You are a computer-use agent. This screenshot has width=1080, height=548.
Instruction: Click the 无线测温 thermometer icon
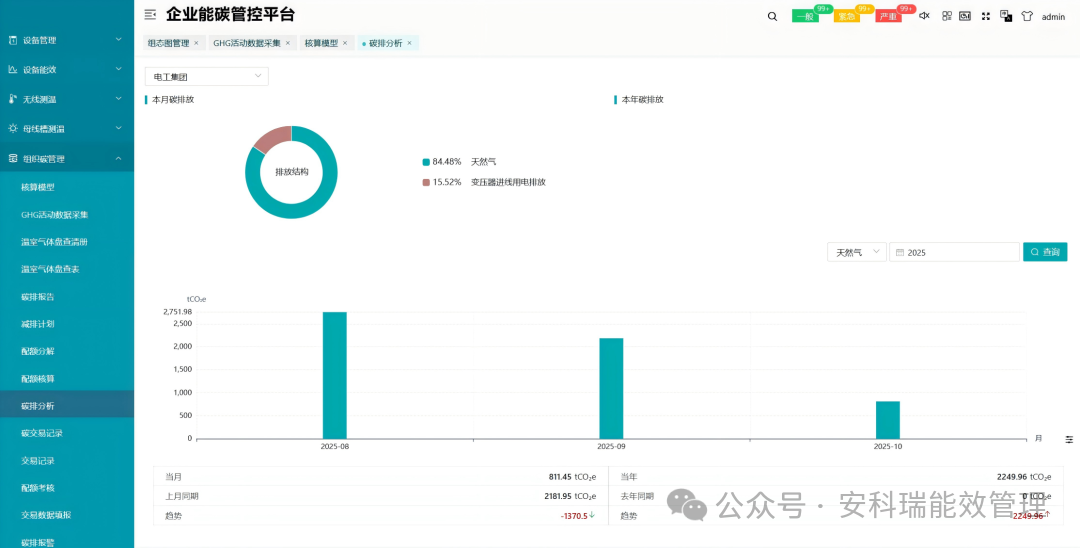pos(12,99)
